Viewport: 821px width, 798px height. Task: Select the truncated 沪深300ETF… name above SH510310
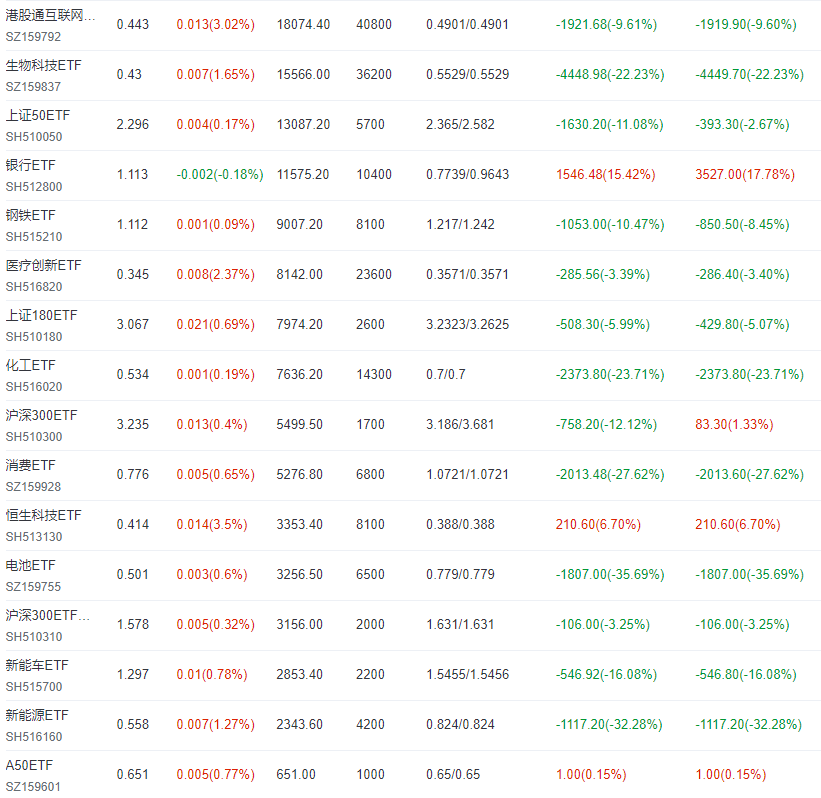pyautogui.click(x=48, y=615)
